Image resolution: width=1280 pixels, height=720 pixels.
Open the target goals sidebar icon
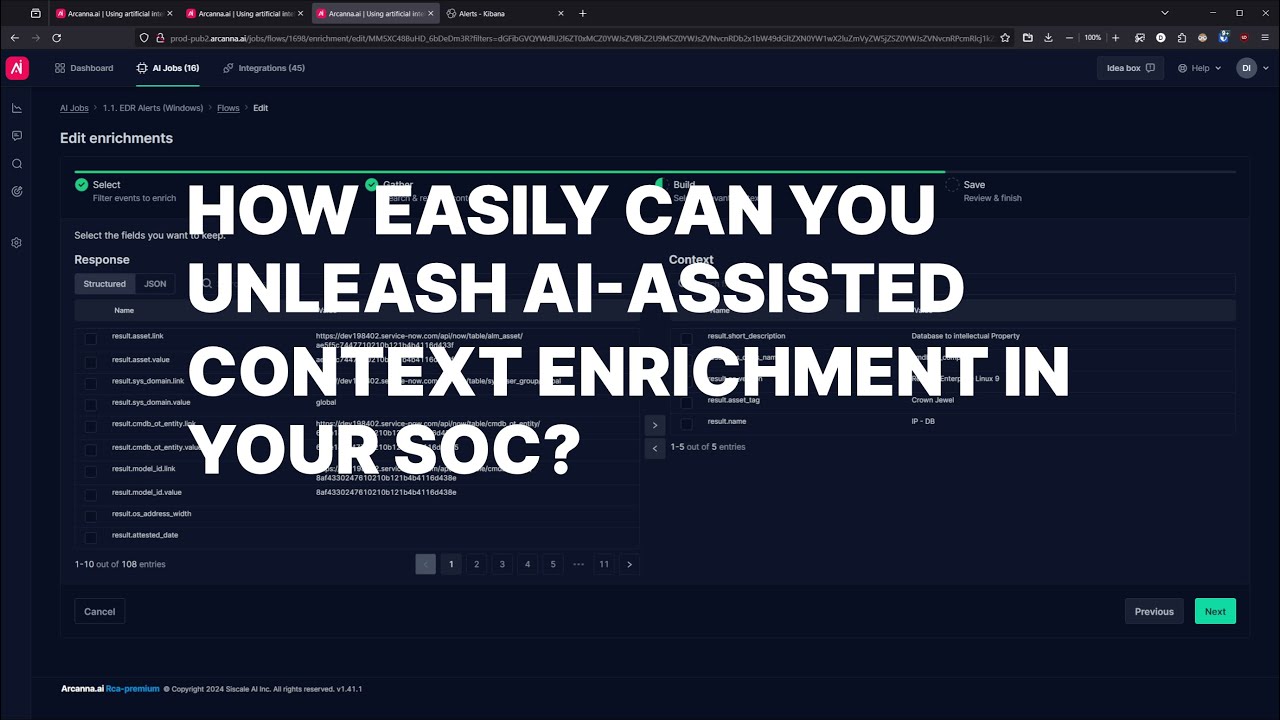coord(17,191)
